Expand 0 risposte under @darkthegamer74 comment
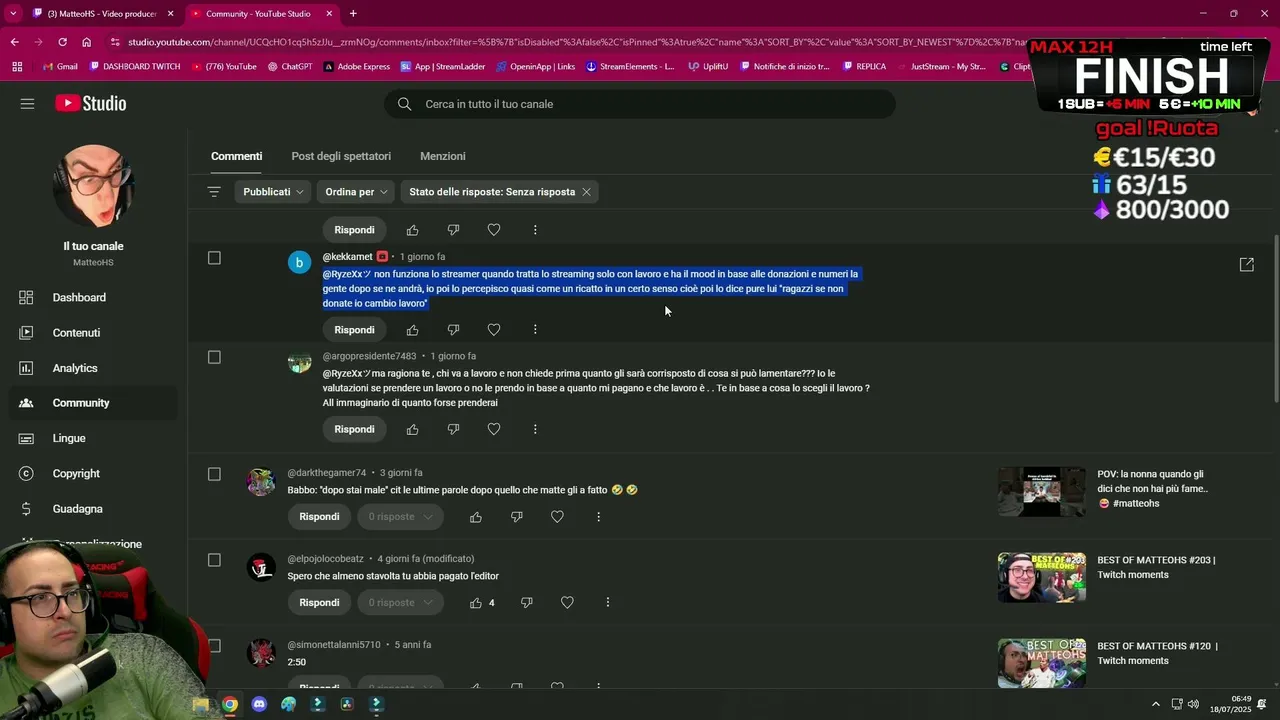This screenshot has height=720, width=1280. (400, 517)
